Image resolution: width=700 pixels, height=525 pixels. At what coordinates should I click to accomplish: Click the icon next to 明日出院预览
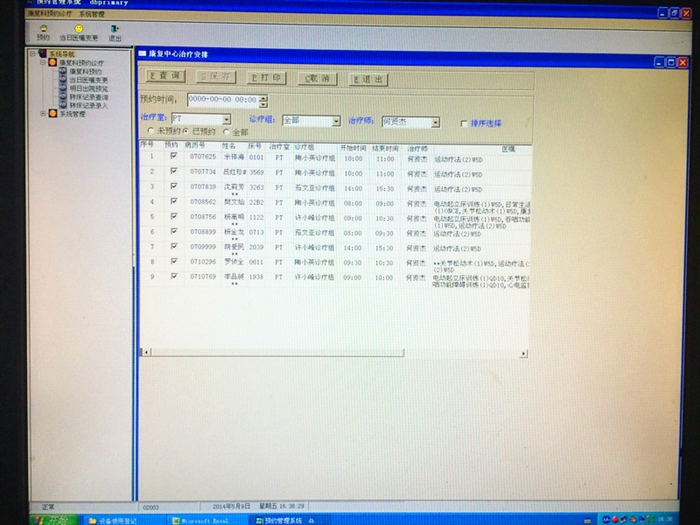click(x=63, y=88)
